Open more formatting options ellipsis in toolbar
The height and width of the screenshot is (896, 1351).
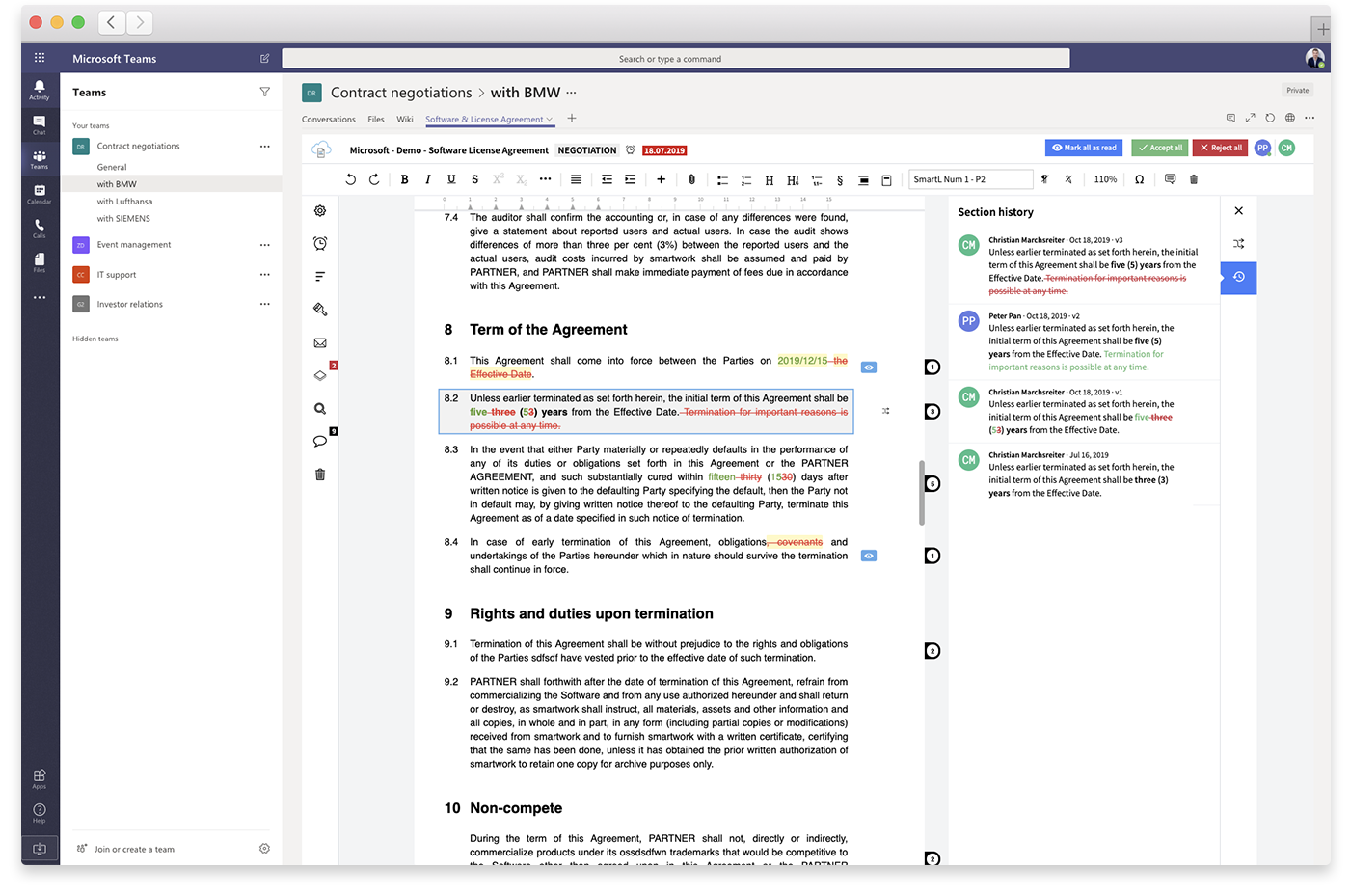(545, 179)
